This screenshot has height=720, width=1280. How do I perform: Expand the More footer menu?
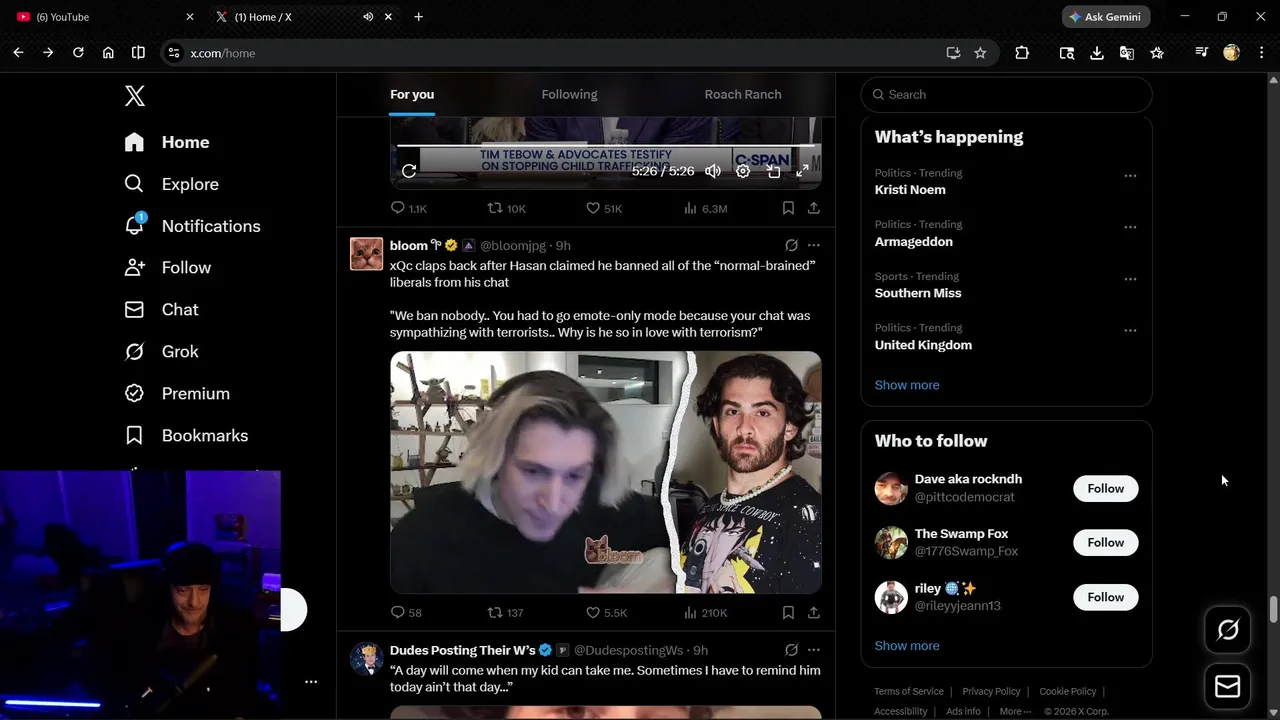click(x=1015, y=712)
